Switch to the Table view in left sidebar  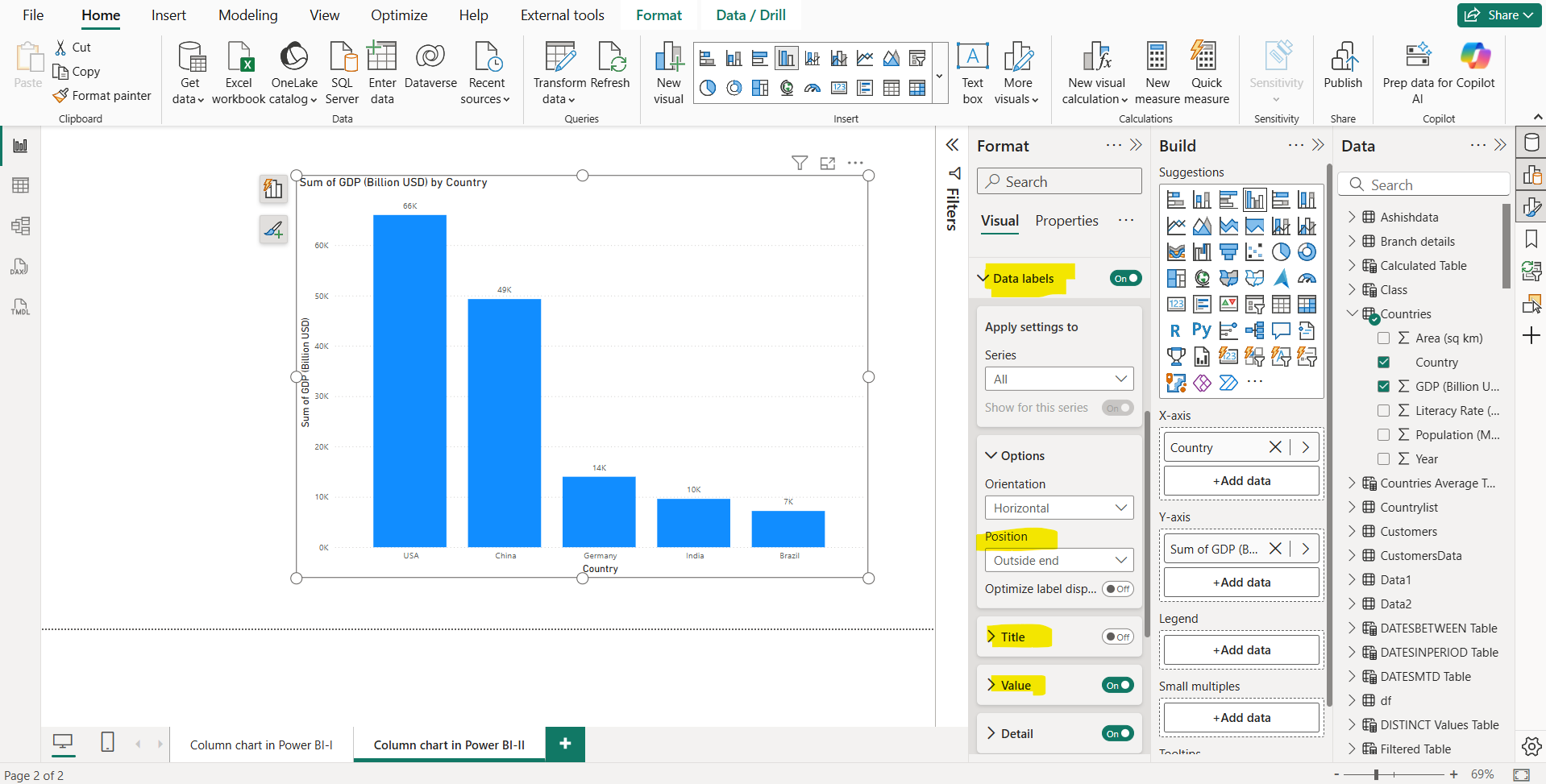tap(19, 185)
